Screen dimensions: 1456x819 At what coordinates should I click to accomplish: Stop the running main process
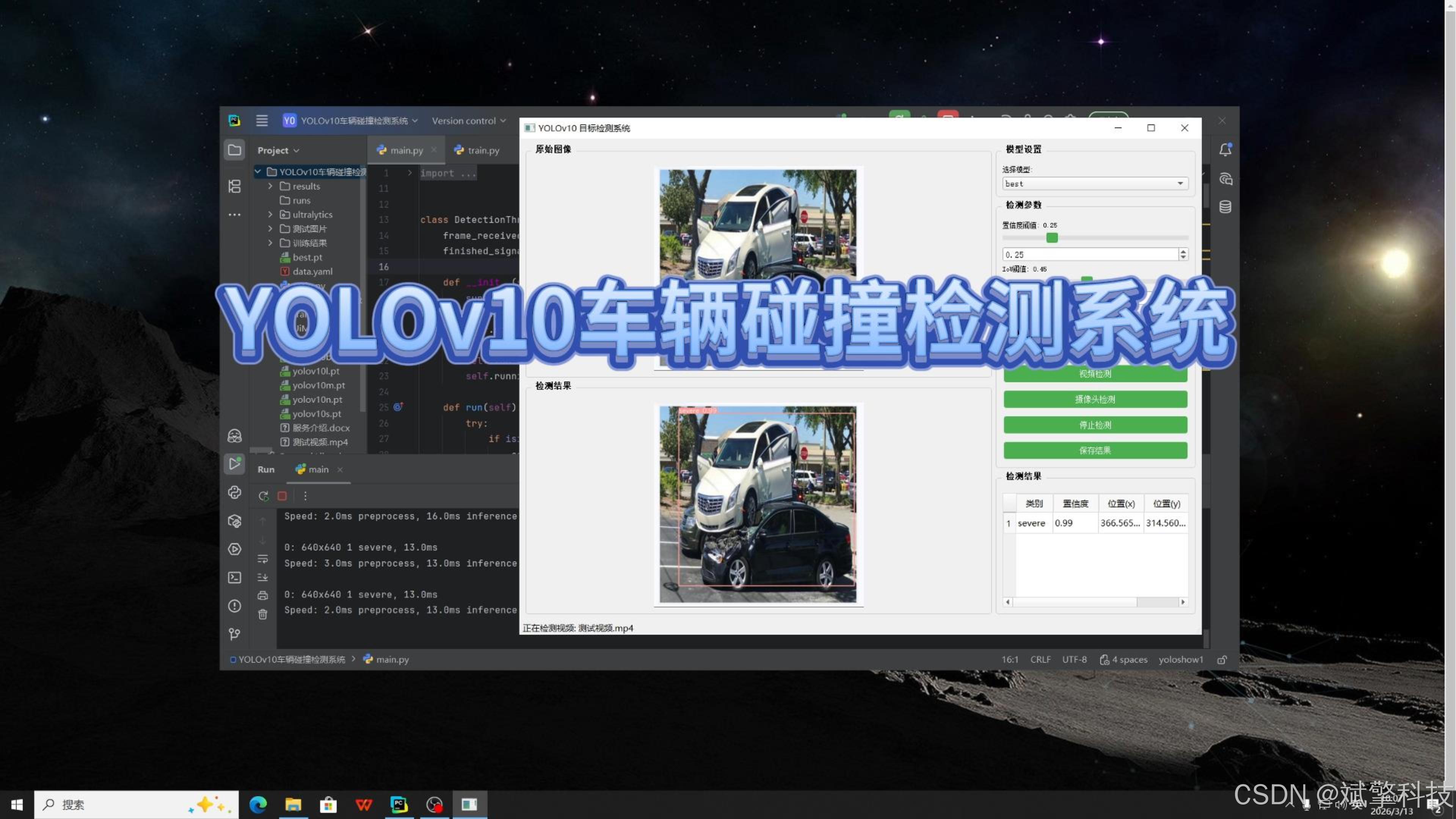point(282,496)
